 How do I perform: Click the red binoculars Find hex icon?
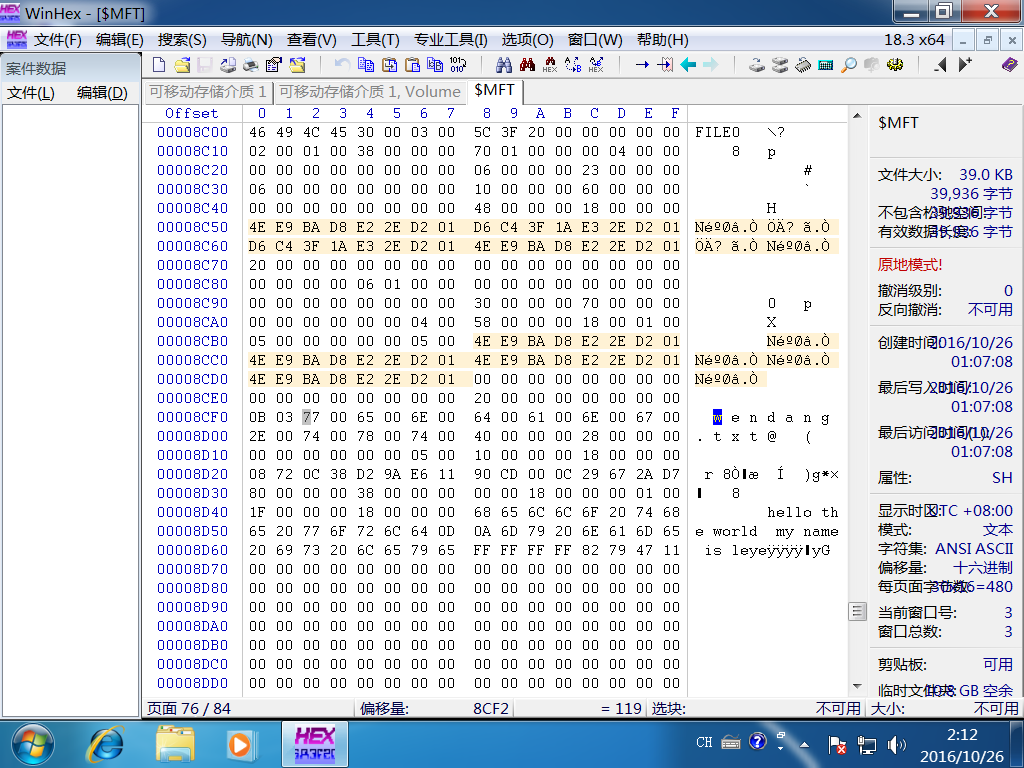[x=527, y=64]
